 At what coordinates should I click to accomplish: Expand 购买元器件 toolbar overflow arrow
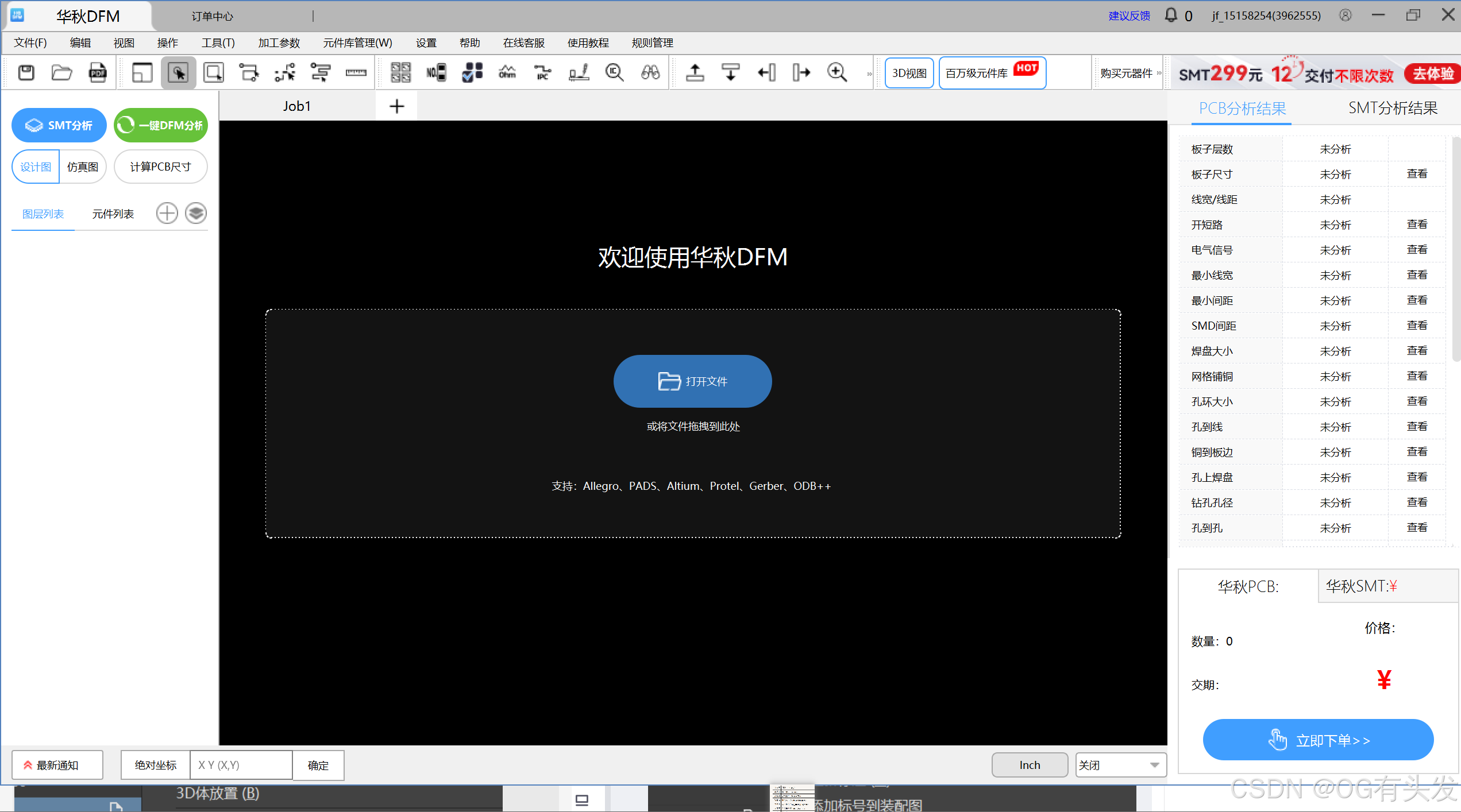1159,74
